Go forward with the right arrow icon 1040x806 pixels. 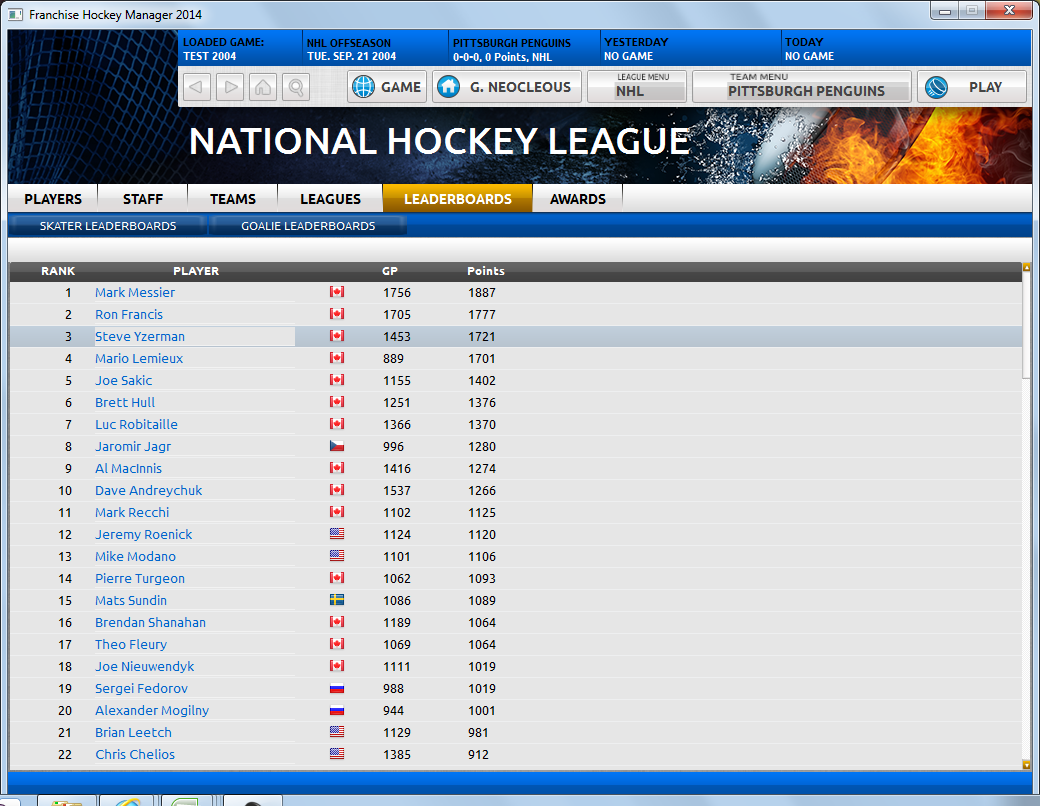click(229, 87)
